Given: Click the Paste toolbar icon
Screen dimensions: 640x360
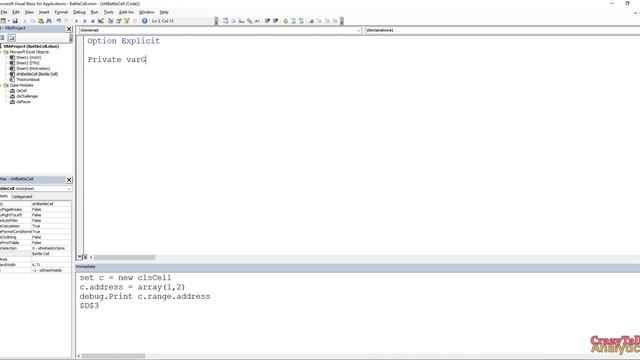Looking at the screenshot, I should click(x=41, y=21).
